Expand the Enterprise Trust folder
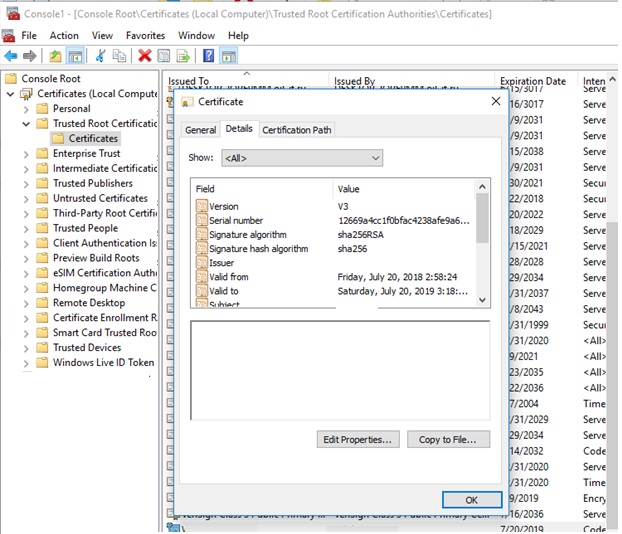The height and width of the screenshot is (534, 622). (x=27, y=154)
